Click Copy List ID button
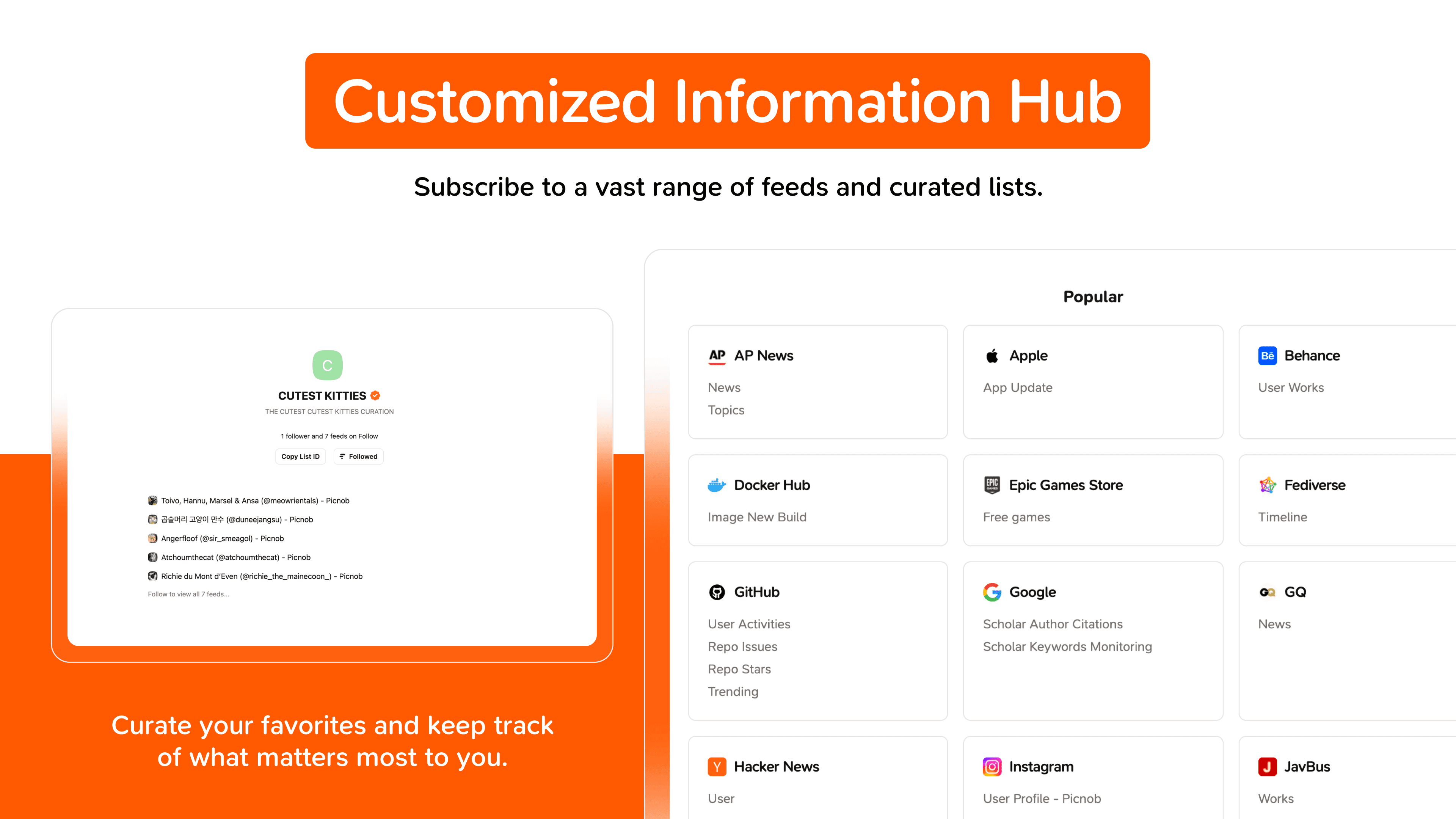This screenshot has height=819, width=1456. pyautogui.click(x=301, y=457)
